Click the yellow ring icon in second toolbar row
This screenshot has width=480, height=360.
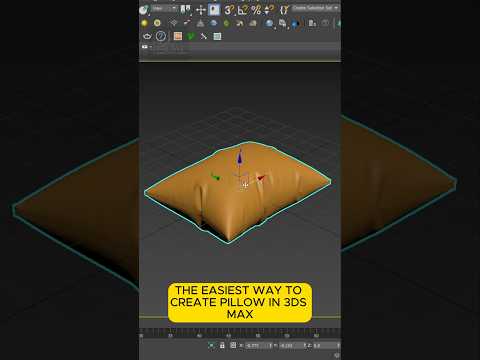[x=157, y=23]
